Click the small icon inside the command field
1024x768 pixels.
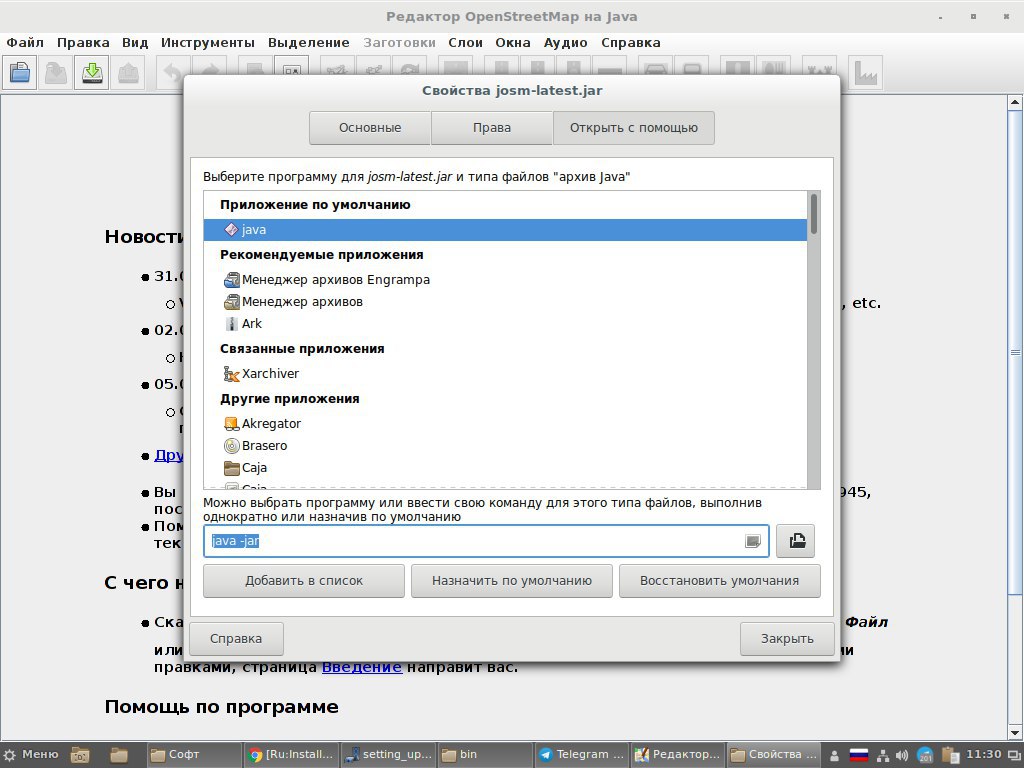[752, 541]
